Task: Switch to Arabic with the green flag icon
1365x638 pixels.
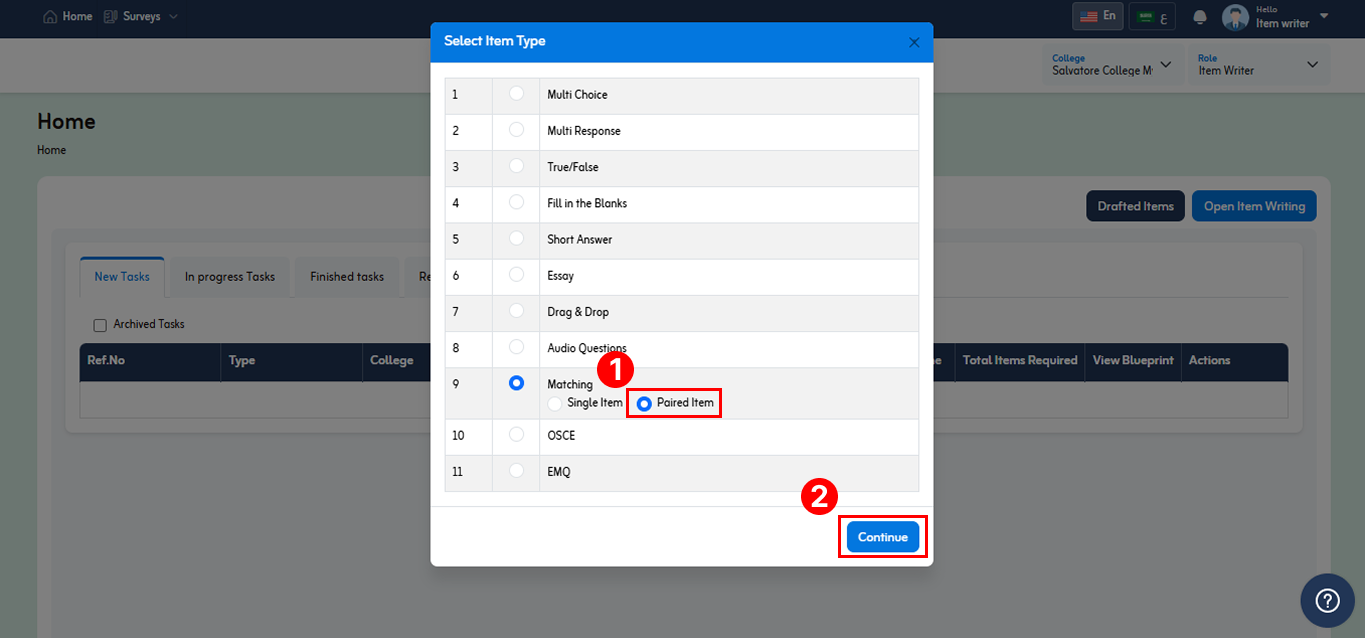Action: pos(1147,17)
